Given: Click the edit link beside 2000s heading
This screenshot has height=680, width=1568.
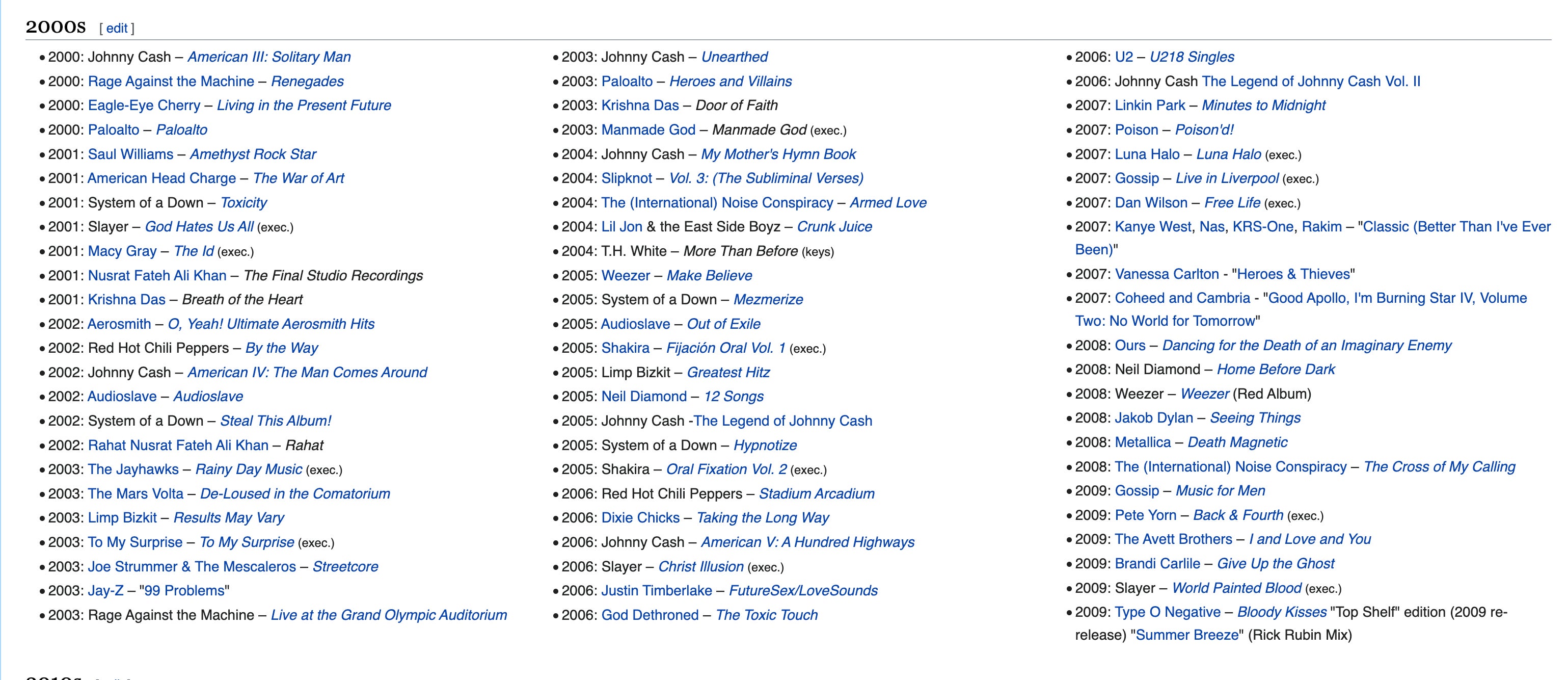Looking at the screenshot, I should (x=116, y=28).
